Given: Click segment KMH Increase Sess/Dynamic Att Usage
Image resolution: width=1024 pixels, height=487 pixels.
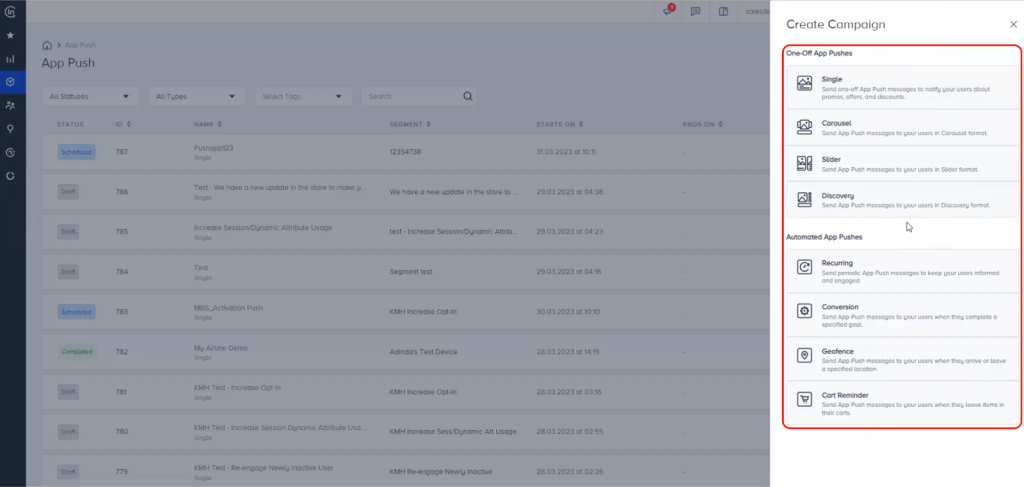Looking at the screenshot, I should tap(453, 432).
